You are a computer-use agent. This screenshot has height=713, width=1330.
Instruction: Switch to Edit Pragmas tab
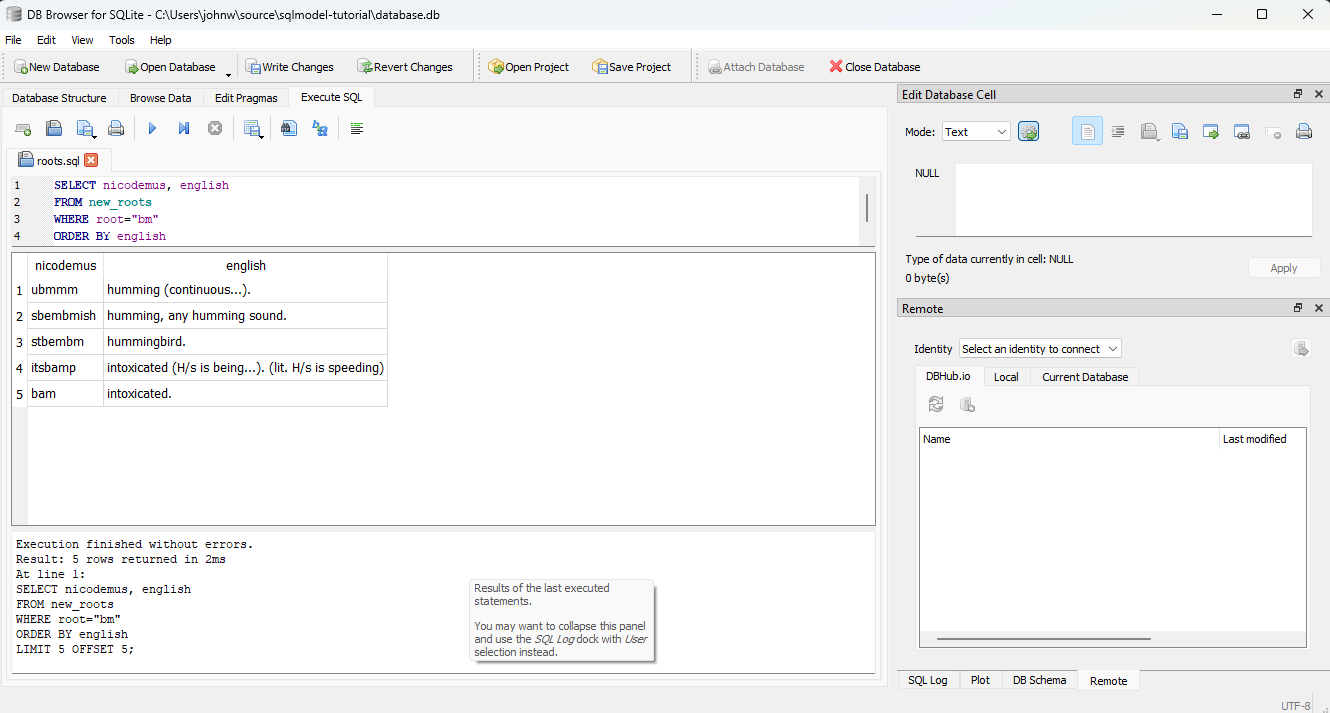(246, 98)
